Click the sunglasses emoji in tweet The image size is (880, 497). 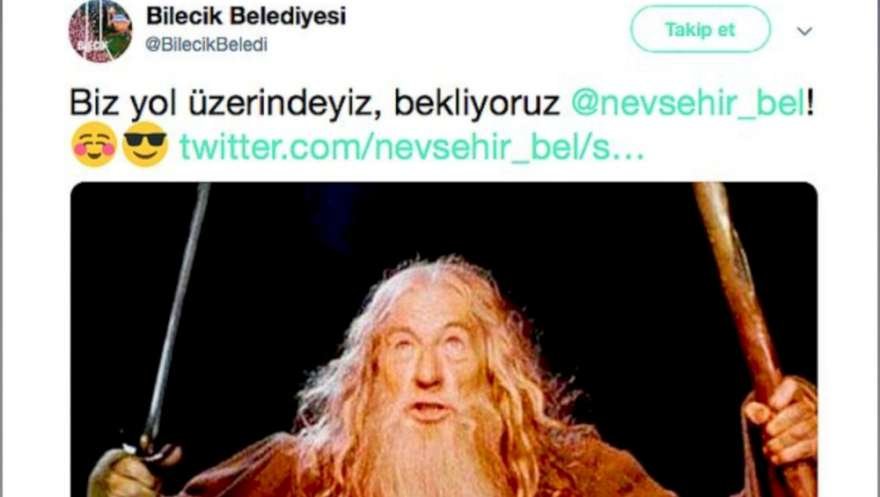click(145, 145)
